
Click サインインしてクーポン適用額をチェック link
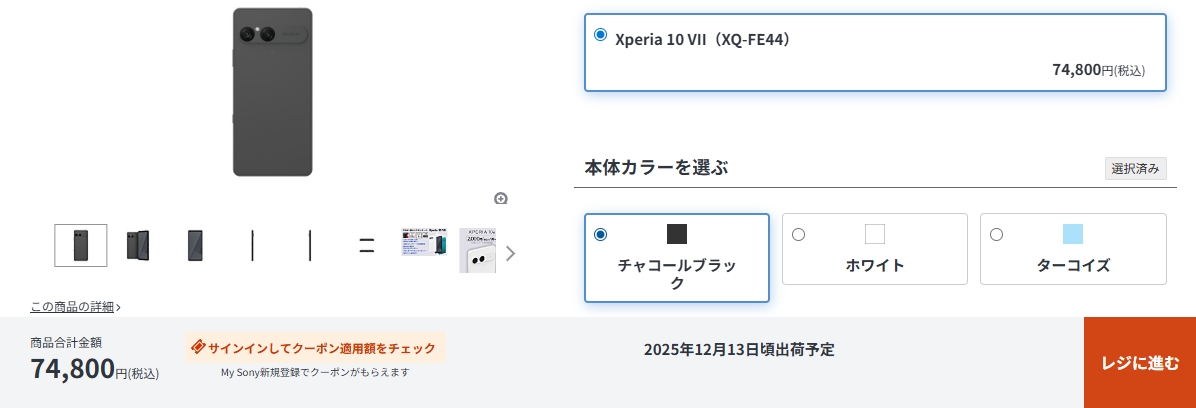[322, 348]
